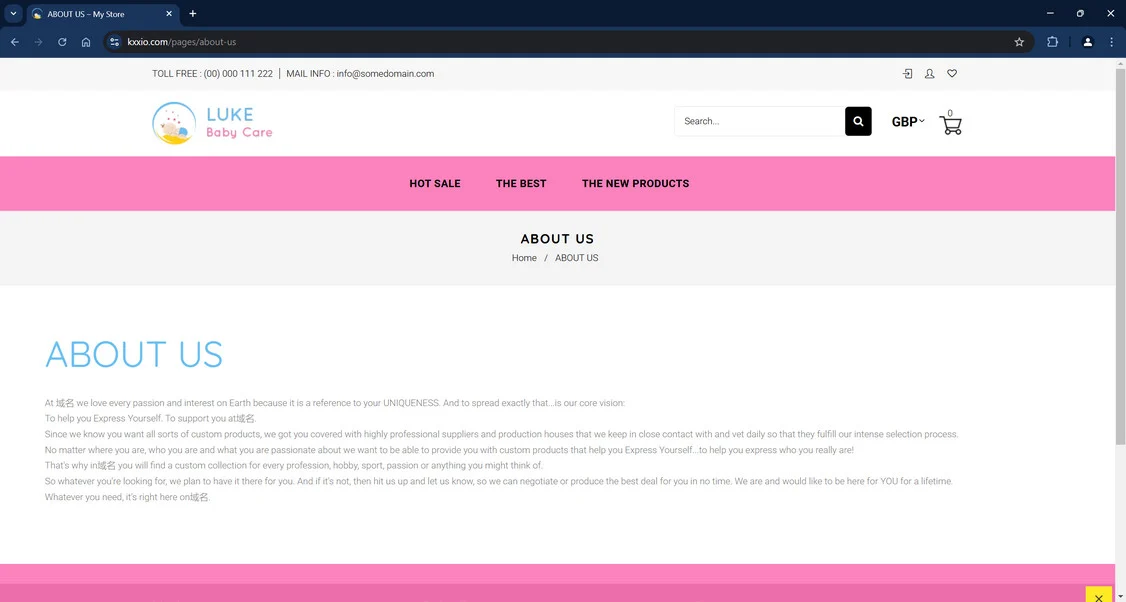Click the line starting "So whatever you're looking for"

click(498, 481)
